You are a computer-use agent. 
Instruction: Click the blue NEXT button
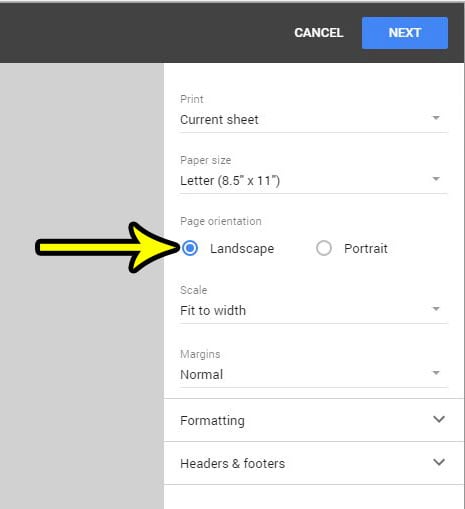(405, 33)
